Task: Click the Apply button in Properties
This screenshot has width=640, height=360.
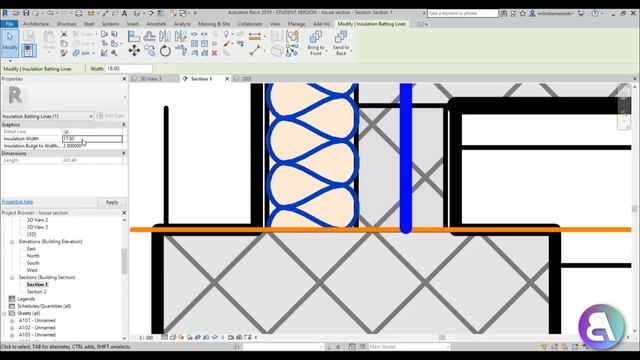Action: pos(112,202)
